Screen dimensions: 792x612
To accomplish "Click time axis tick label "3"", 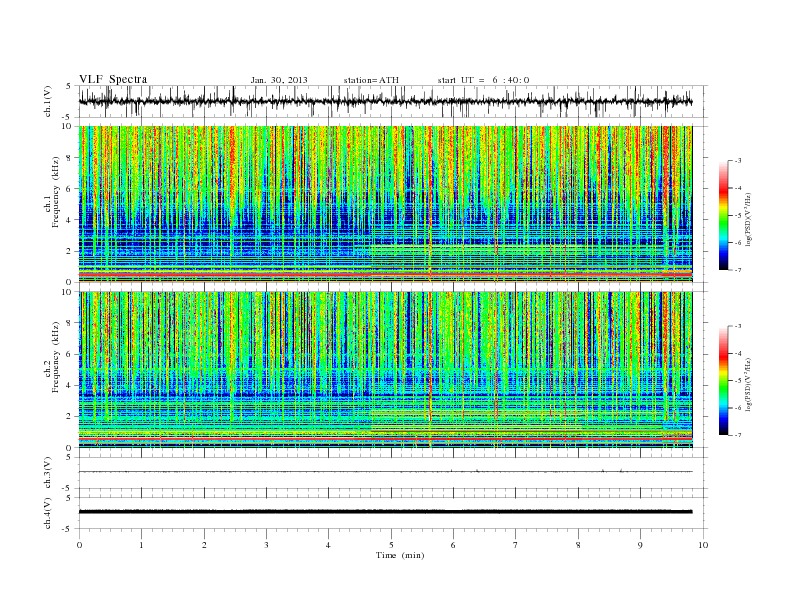I will pos(266,545).
